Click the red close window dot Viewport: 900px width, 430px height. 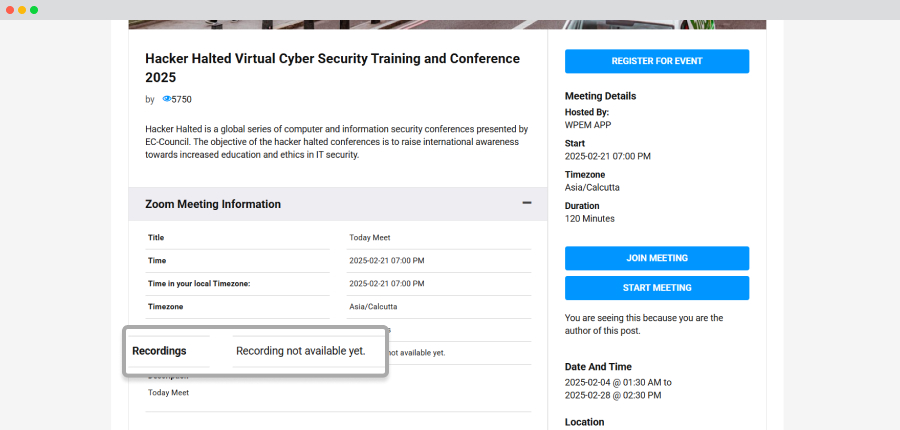pos(10,10)
